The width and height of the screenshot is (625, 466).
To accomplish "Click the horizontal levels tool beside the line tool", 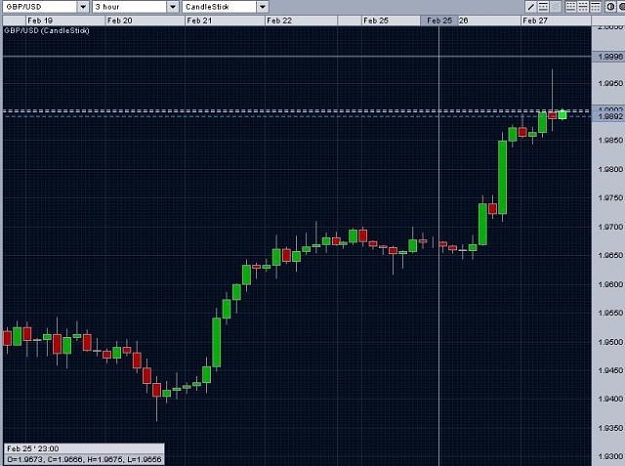I will [543, 7].
